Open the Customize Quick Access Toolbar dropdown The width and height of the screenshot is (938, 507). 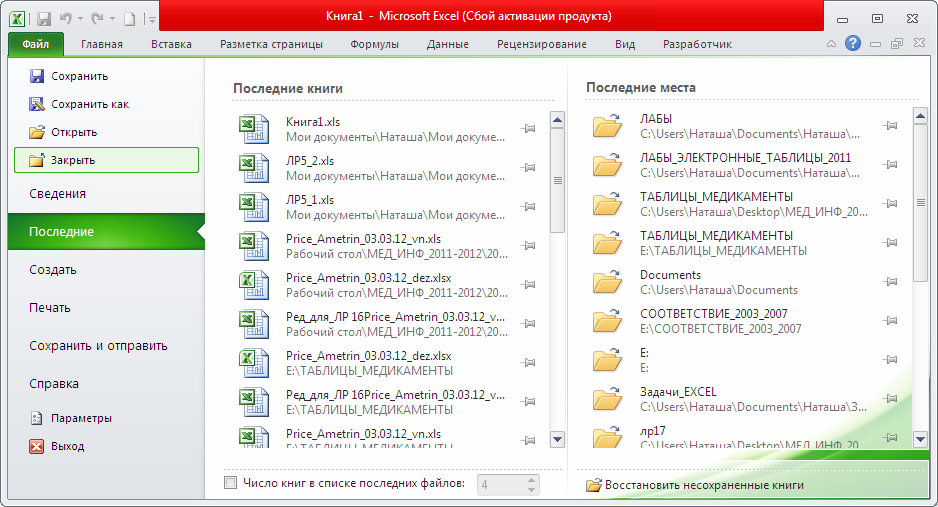152,20
